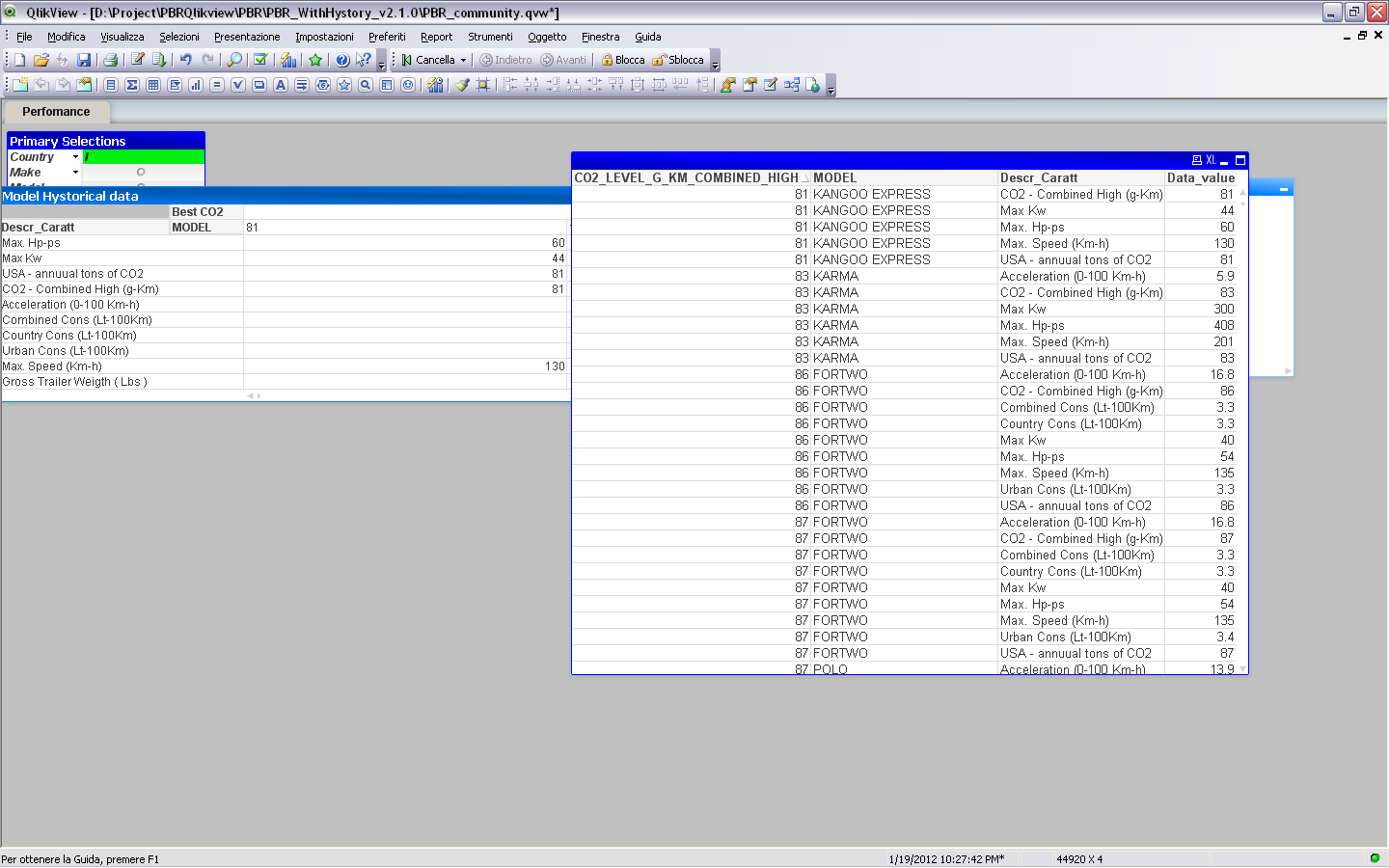Show Current Selections checkmark icon

tap(259, 60)
